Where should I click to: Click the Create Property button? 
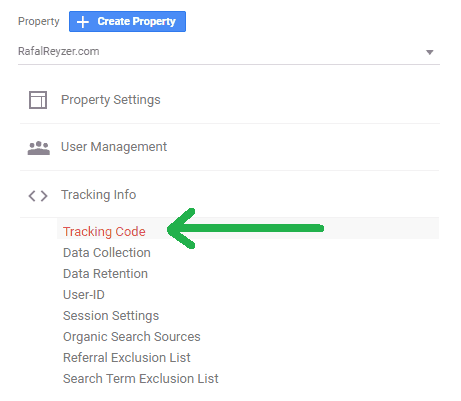tap(127, 22)
